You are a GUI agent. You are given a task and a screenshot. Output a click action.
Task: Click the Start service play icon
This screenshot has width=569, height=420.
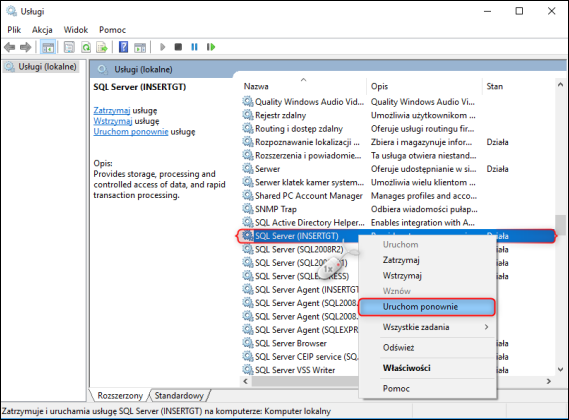pyautogui.click(x=163, y=47)
